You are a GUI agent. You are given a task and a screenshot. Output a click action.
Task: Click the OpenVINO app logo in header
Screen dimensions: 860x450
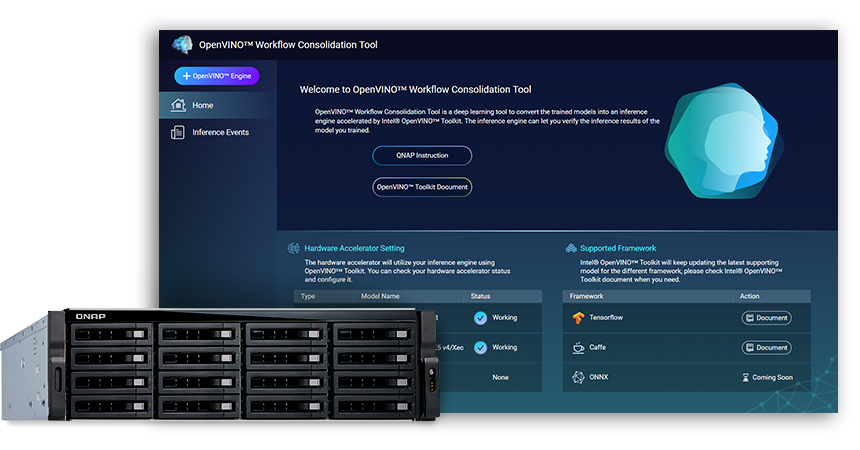click(x=181, y=44)
